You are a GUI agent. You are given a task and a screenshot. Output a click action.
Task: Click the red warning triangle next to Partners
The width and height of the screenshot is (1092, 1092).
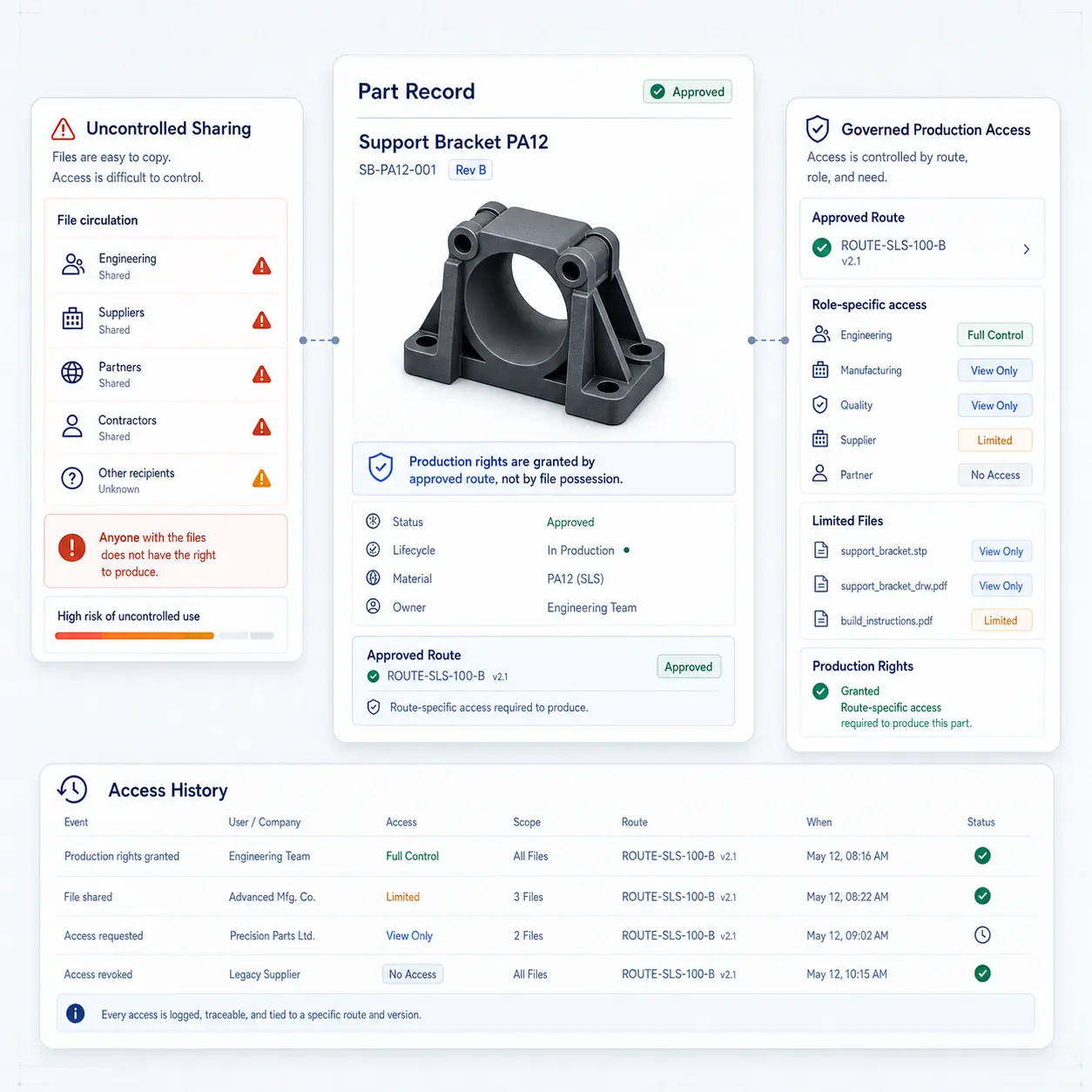click(261, 374)
